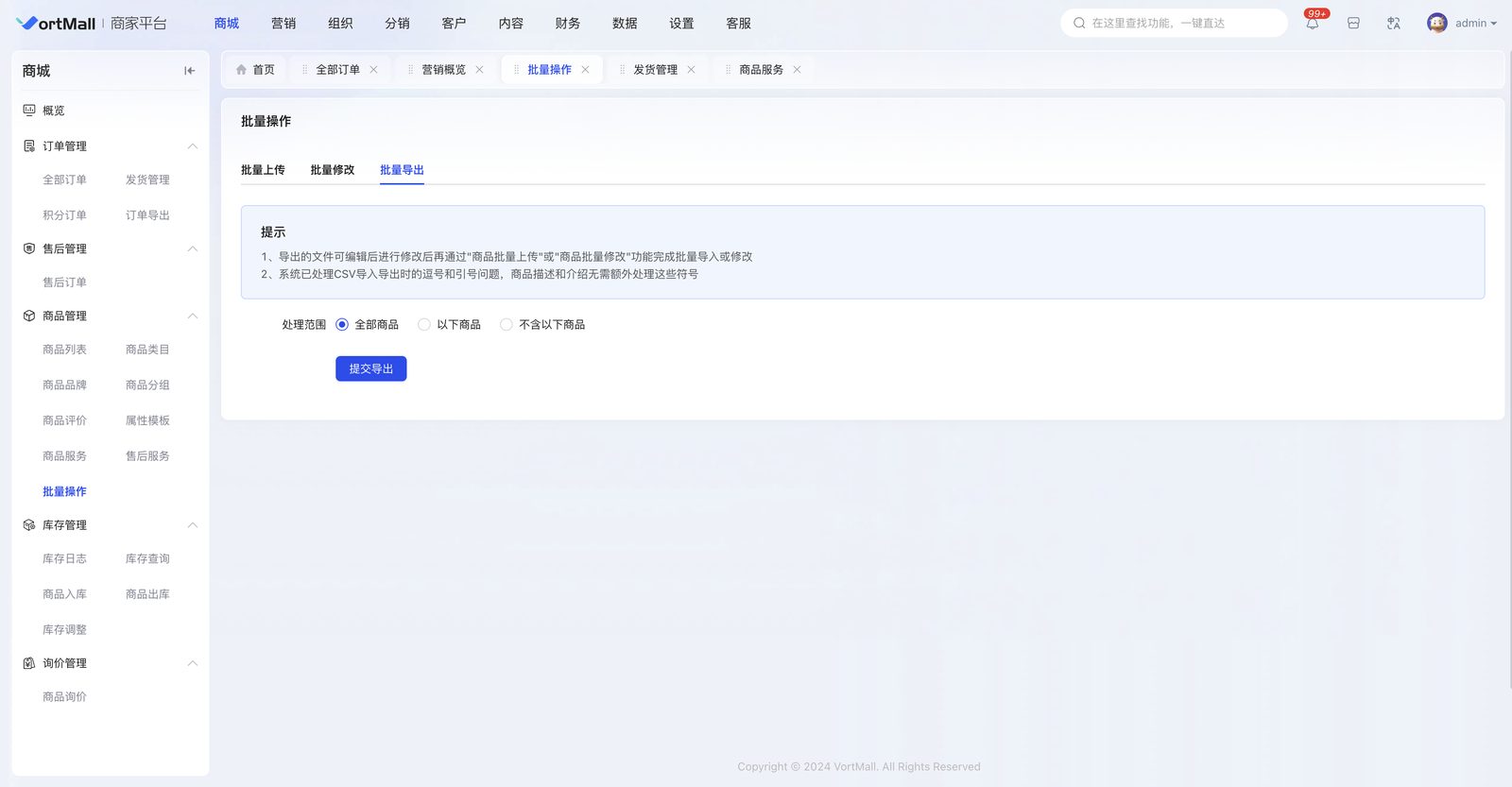Open the admin user dropdown
The width and height of the screenshot is (1512, 787).
tap(1474, 24)
